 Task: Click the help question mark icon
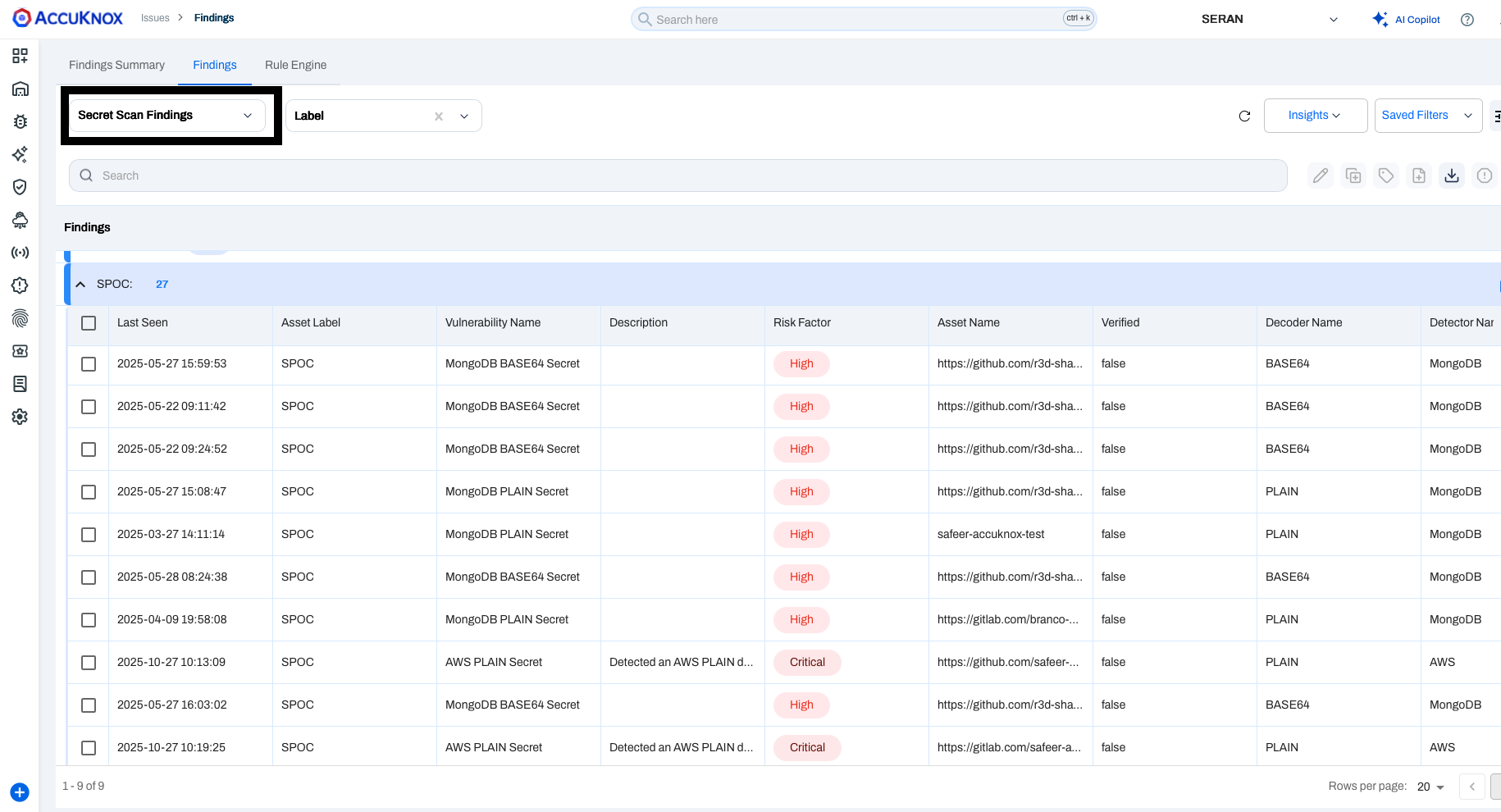(x=1467, y=20)
